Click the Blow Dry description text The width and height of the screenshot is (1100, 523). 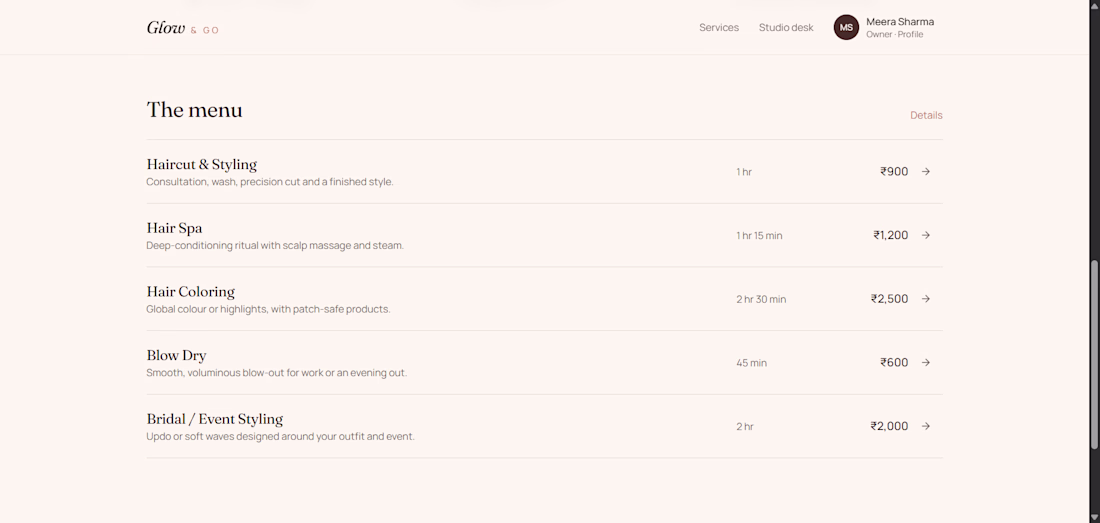coord(276,373)
